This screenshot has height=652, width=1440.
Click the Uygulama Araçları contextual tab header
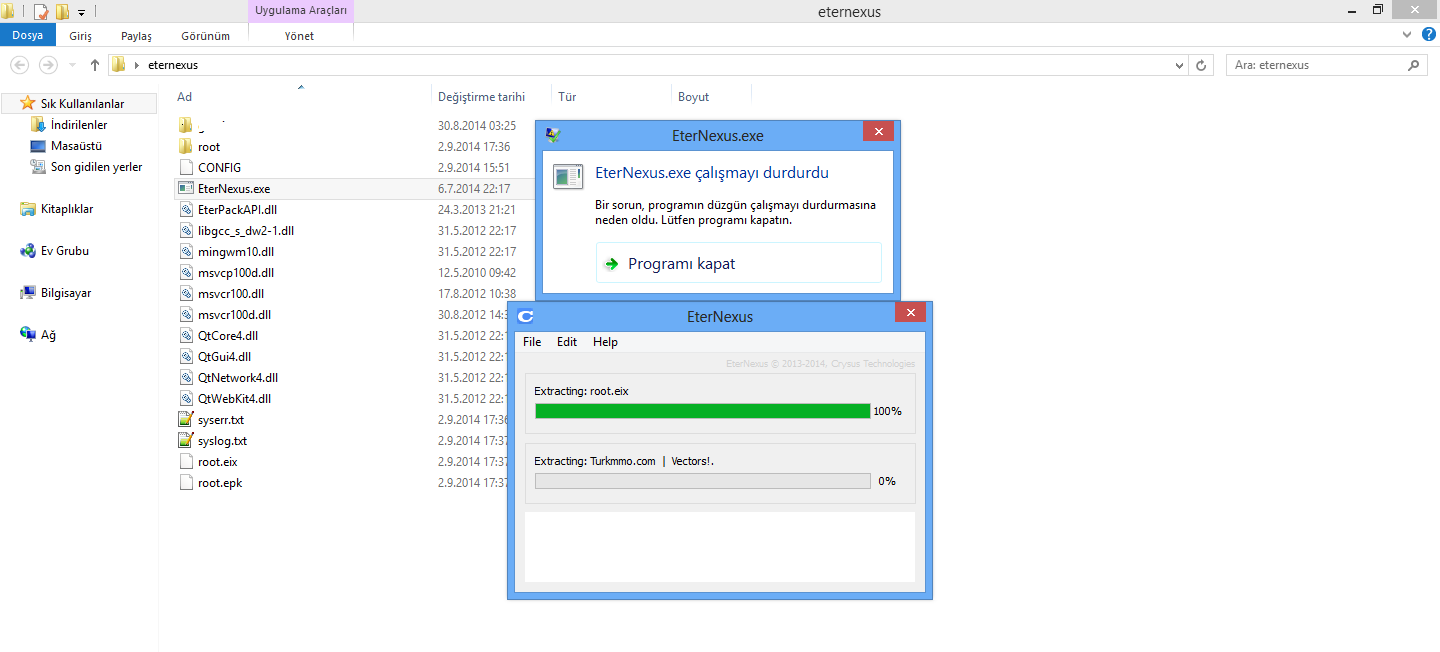pyautogui.click(x=301, y=11)
